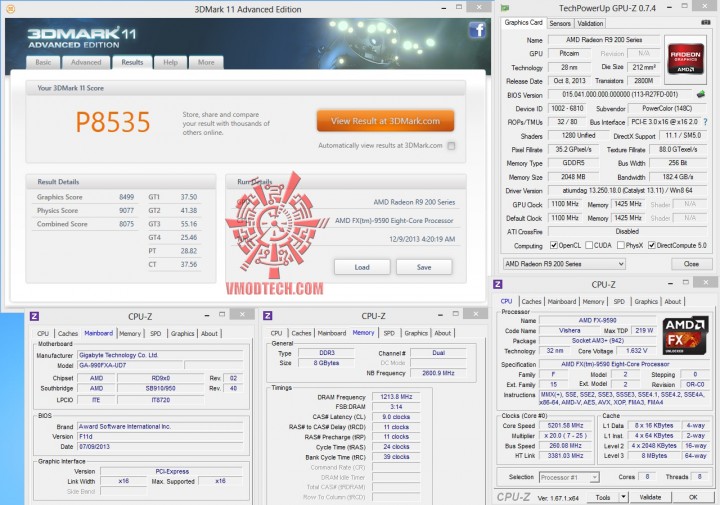The image size is (720, 505).
Task: Toggle the CUDA checkbox in GPU-Z
Action: click(589, 245)
